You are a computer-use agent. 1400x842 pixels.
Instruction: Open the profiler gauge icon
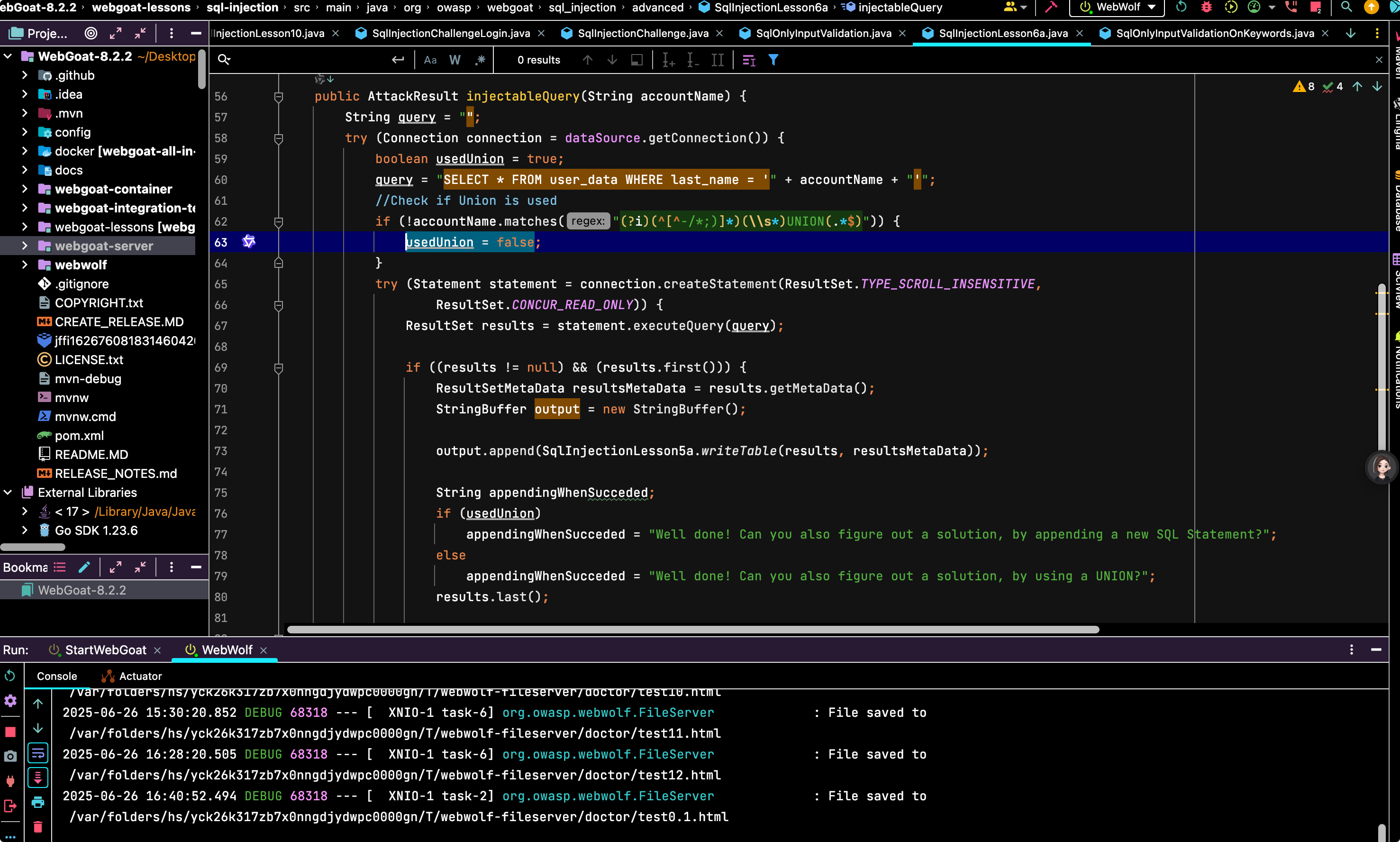1254,8
